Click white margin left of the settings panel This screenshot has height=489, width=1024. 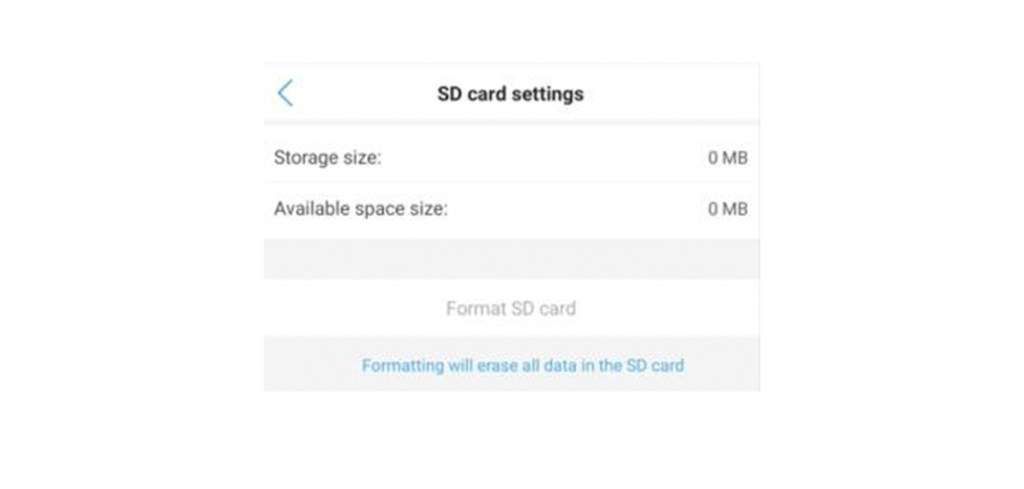tap(130, 240)
